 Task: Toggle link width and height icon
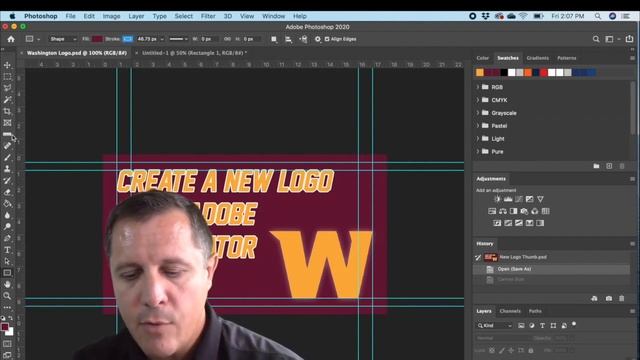click(x=227, y=39)
